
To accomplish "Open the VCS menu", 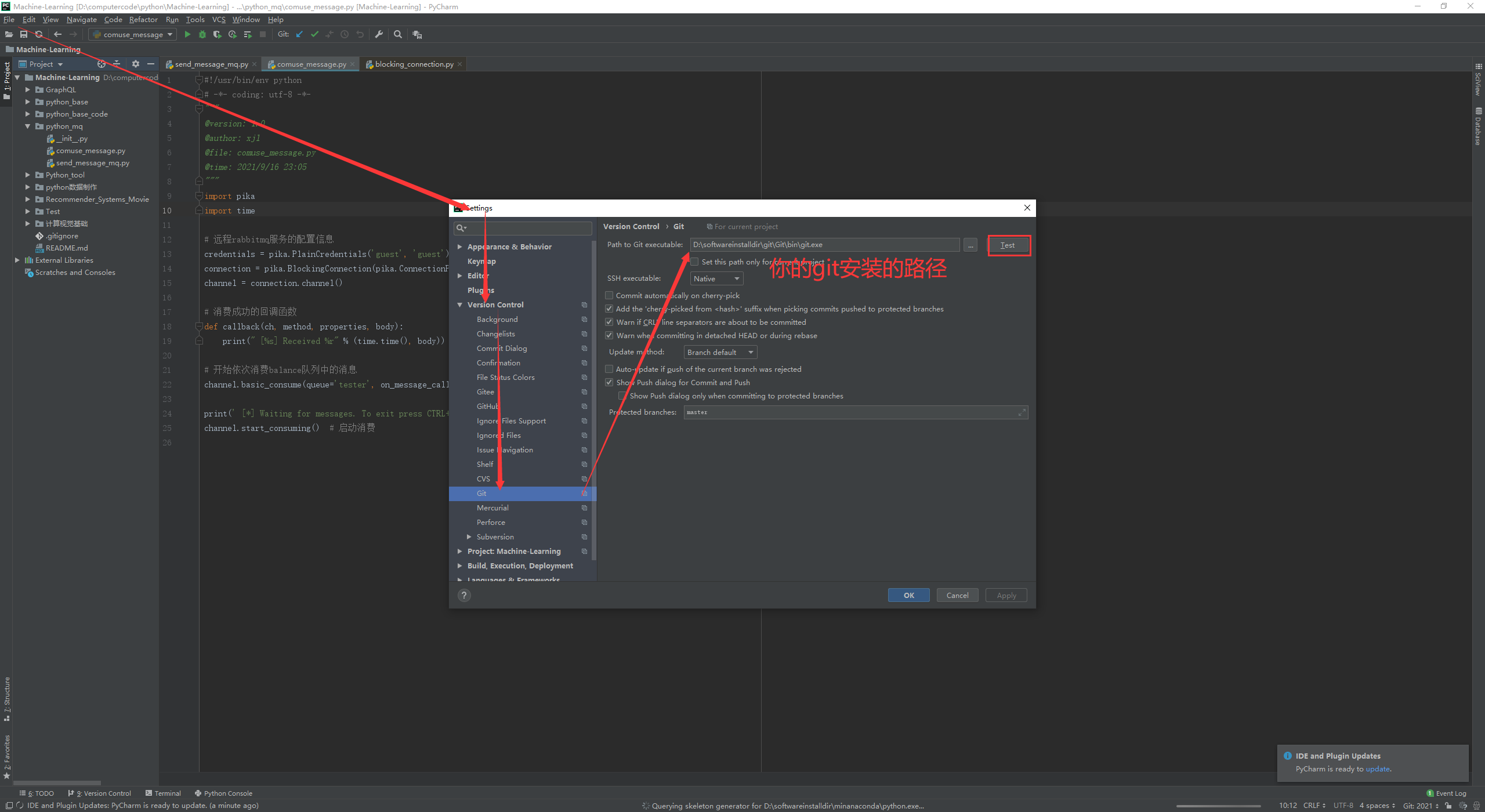I will click(218, 19).
